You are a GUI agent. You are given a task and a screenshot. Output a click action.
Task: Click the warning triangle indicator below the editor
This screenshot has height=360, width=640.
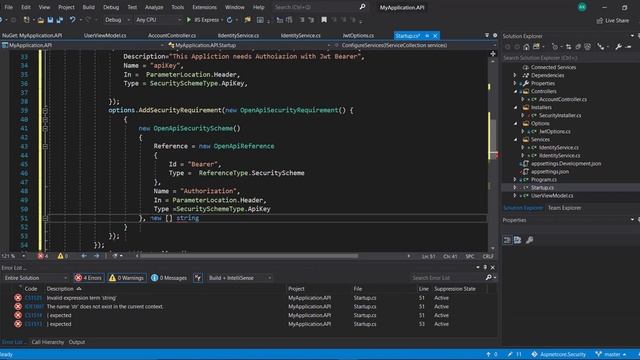[x=60, y=256]
